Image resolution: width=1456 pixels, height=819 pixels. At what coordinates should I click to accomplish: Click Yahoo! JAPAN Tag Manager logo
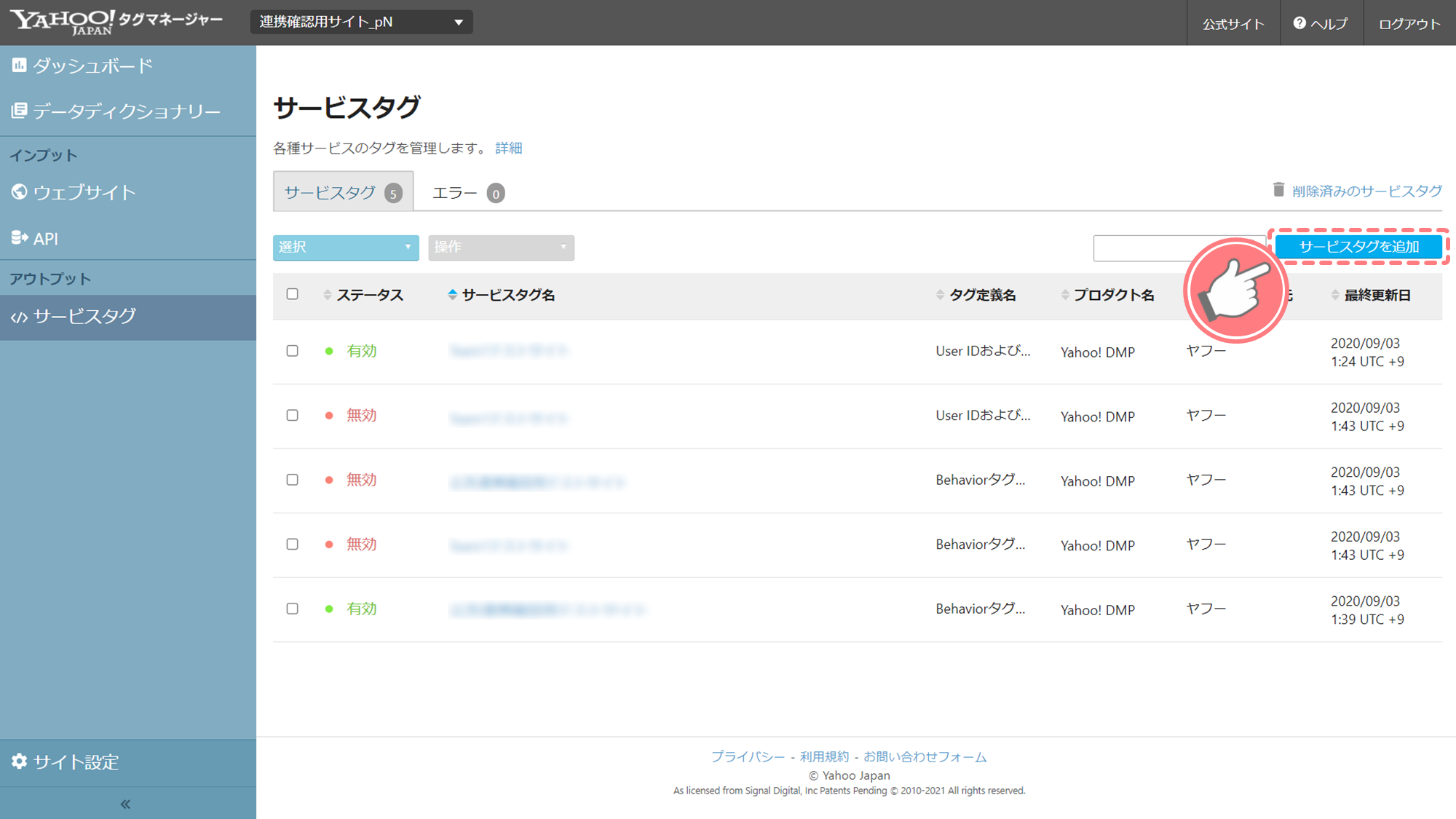coord(118,22)
